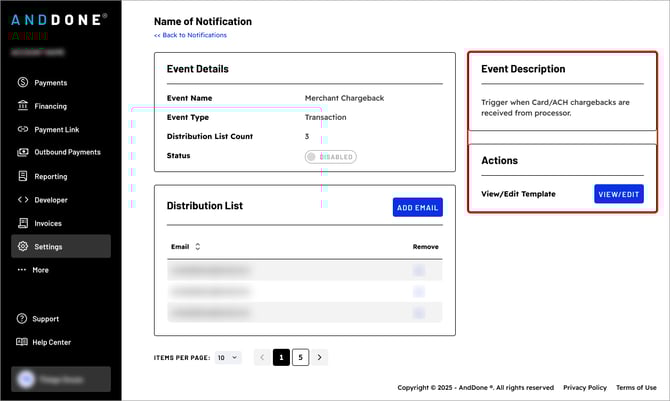This screenshot has width=670, height=401.
Task: Toggle the Disabled status switch
Action: pyautogui.click(x=331, y=157)
